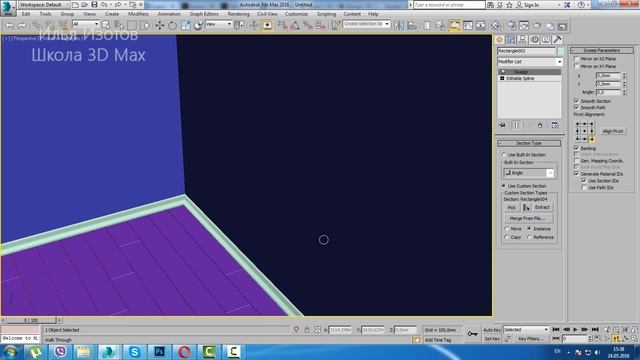Click the Pin Stack icon below modifier stack

(502, 125)
